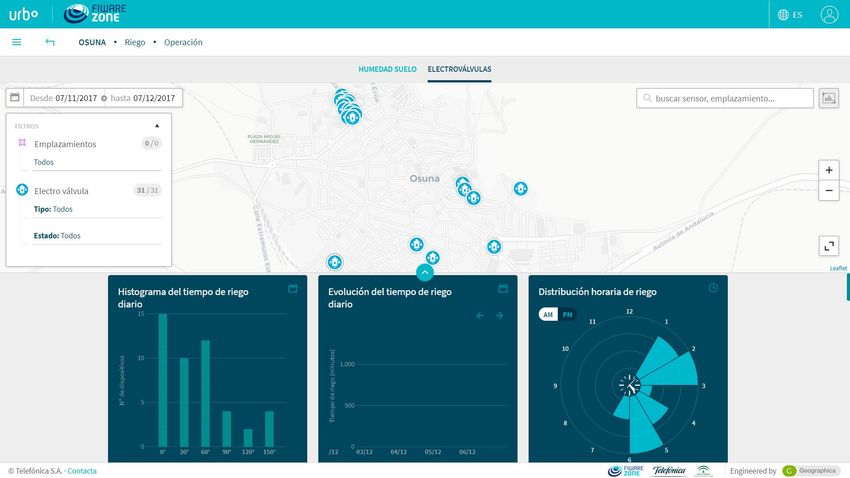
Task: Zoom in on the map
Action: (x=828, y=170)
